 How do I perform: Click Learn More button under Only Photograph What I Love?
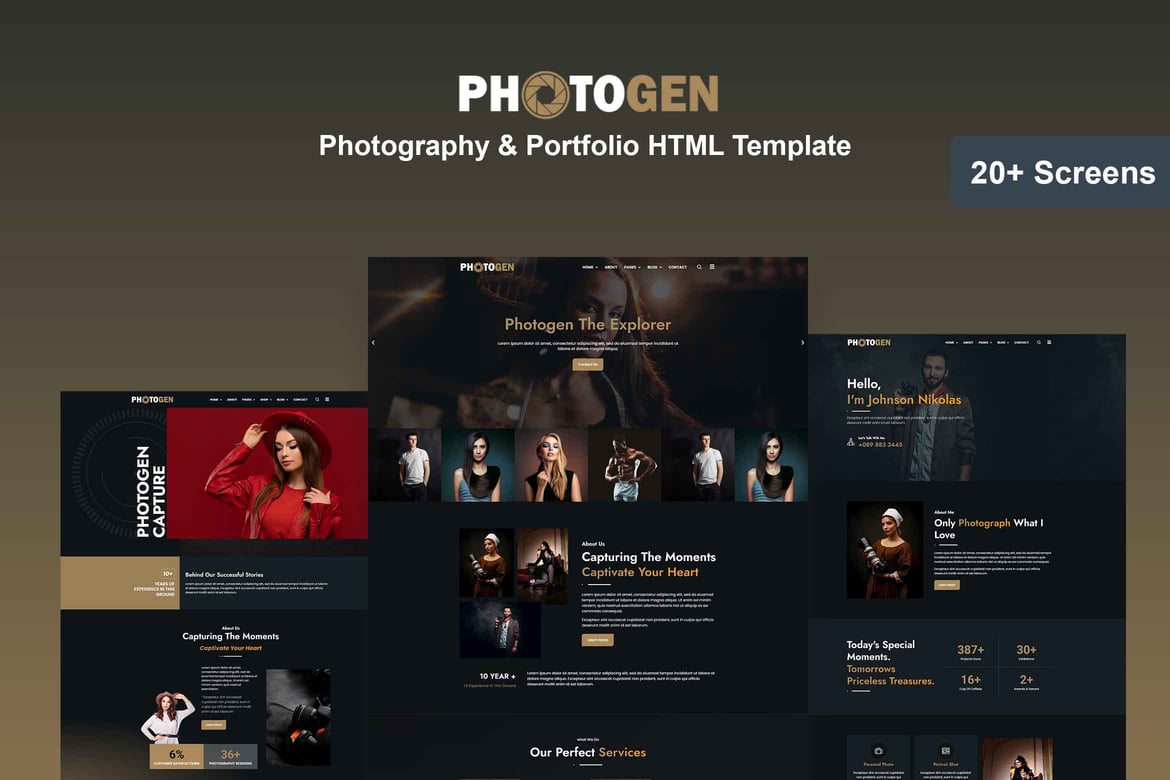[947, 584]
